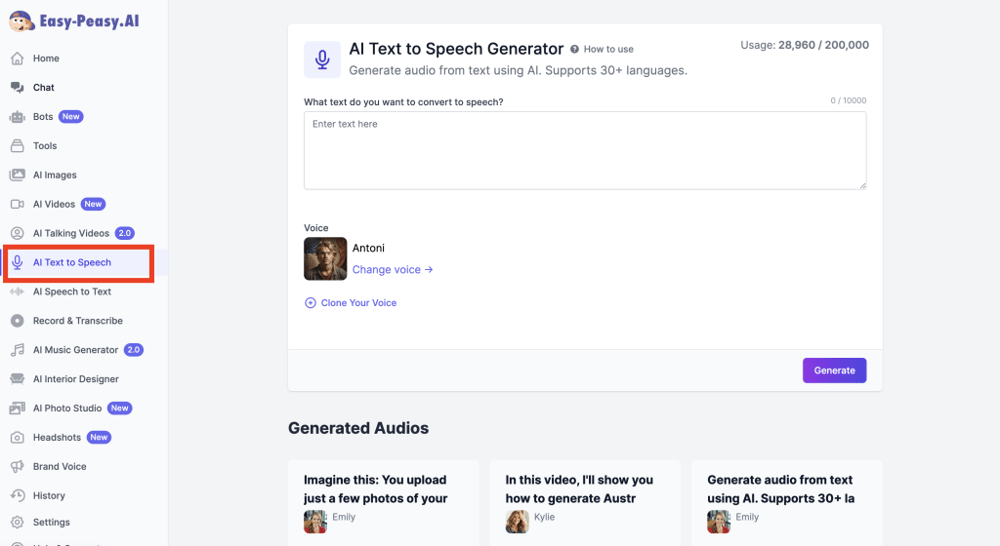This screenshot has width=1000, height=546.
Task: Click the AI Videos camera icon
Action: click(17, 204)
